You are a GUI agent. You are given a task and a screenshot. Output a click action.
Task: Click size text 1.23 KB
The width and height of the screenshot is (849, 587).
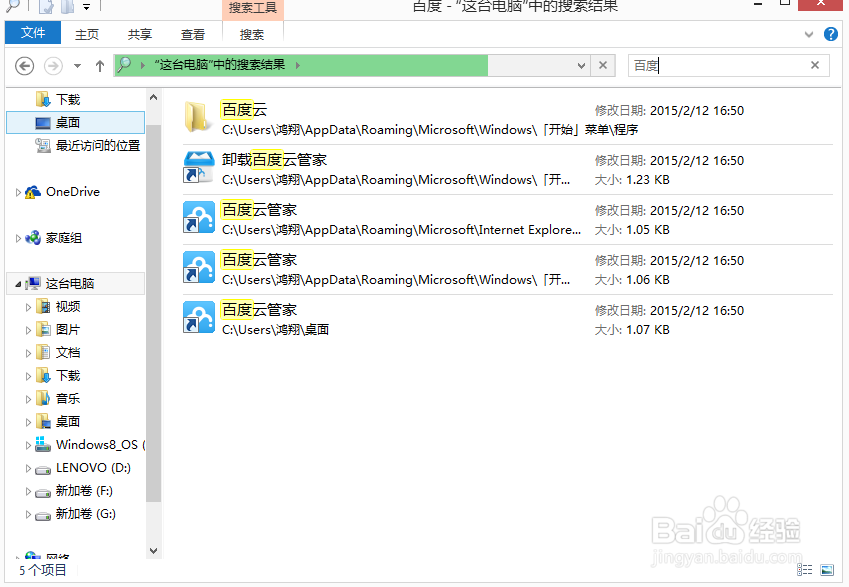click(648, 180)
